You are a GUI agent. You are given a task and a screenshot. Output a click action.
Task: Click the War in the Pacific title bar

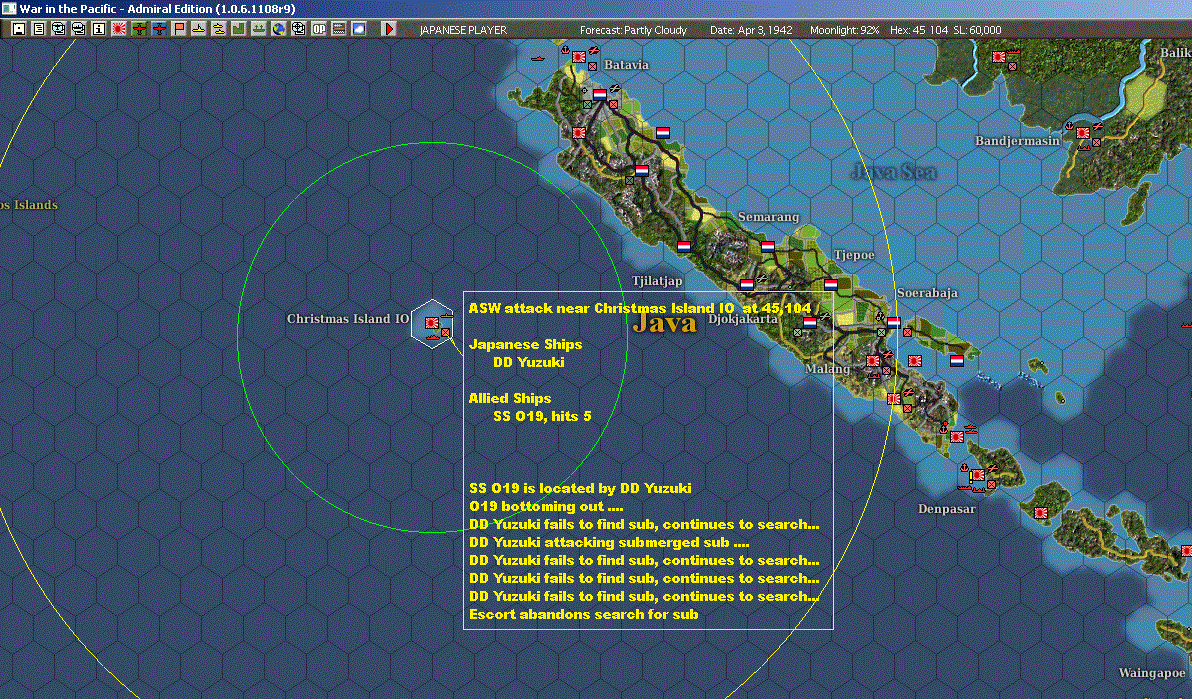tap(596, 9)
